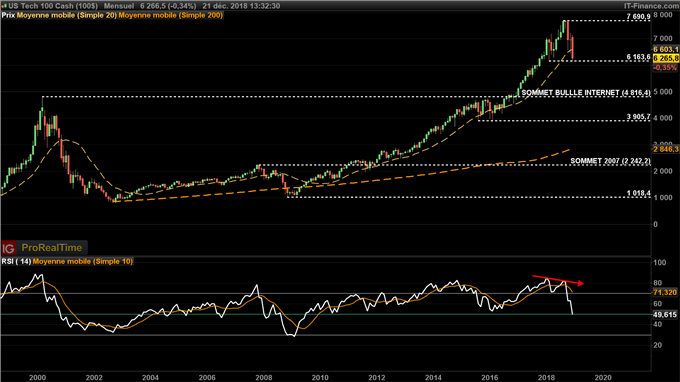Click the Mensuel timeframe label
Image resolution: width=680 pixels, height=382 pixels.
click(119, 6)
